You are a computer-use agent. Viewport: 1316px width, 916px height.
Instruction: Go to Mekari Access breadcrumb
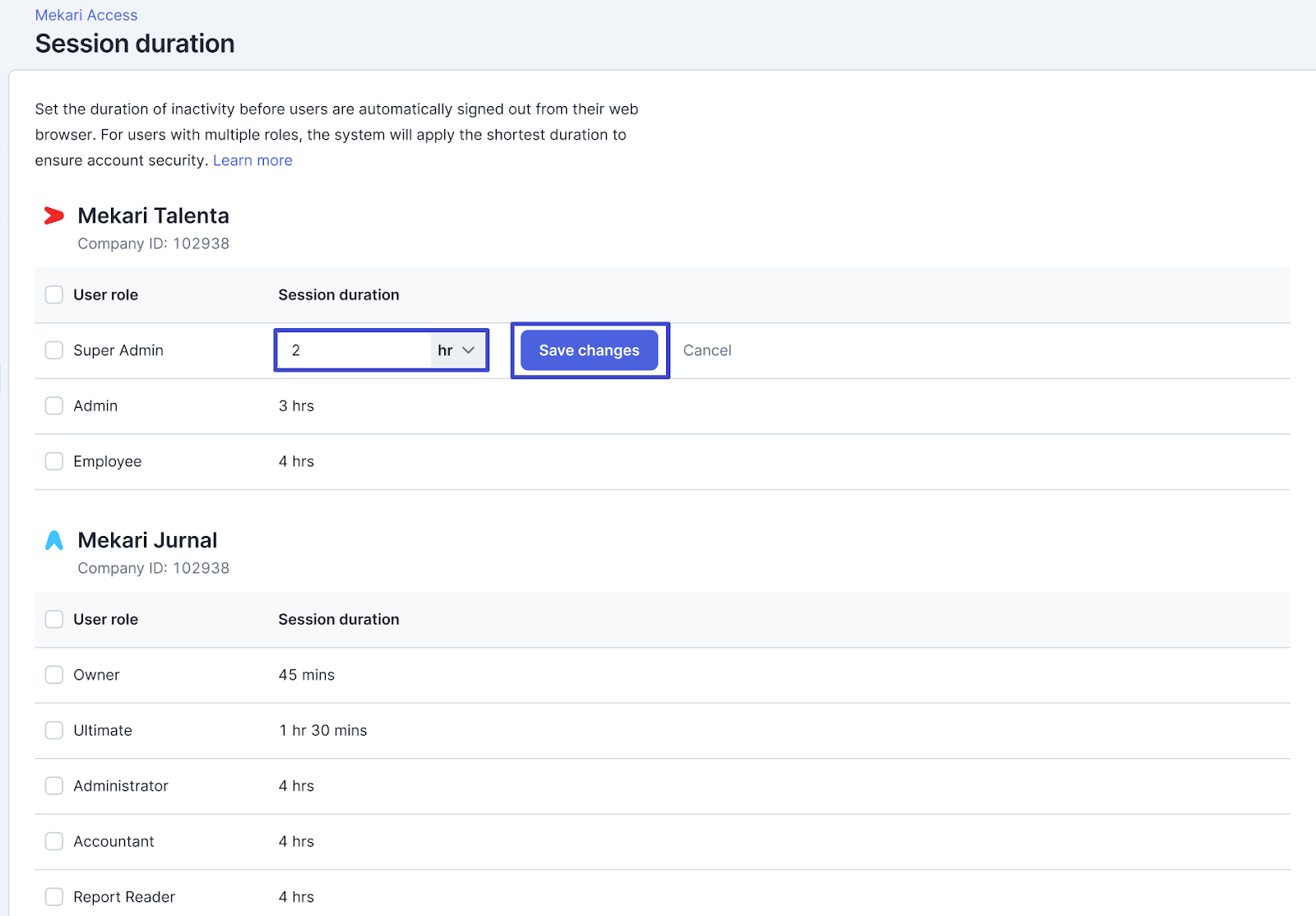pyautogui.click(x=86, y=15)
